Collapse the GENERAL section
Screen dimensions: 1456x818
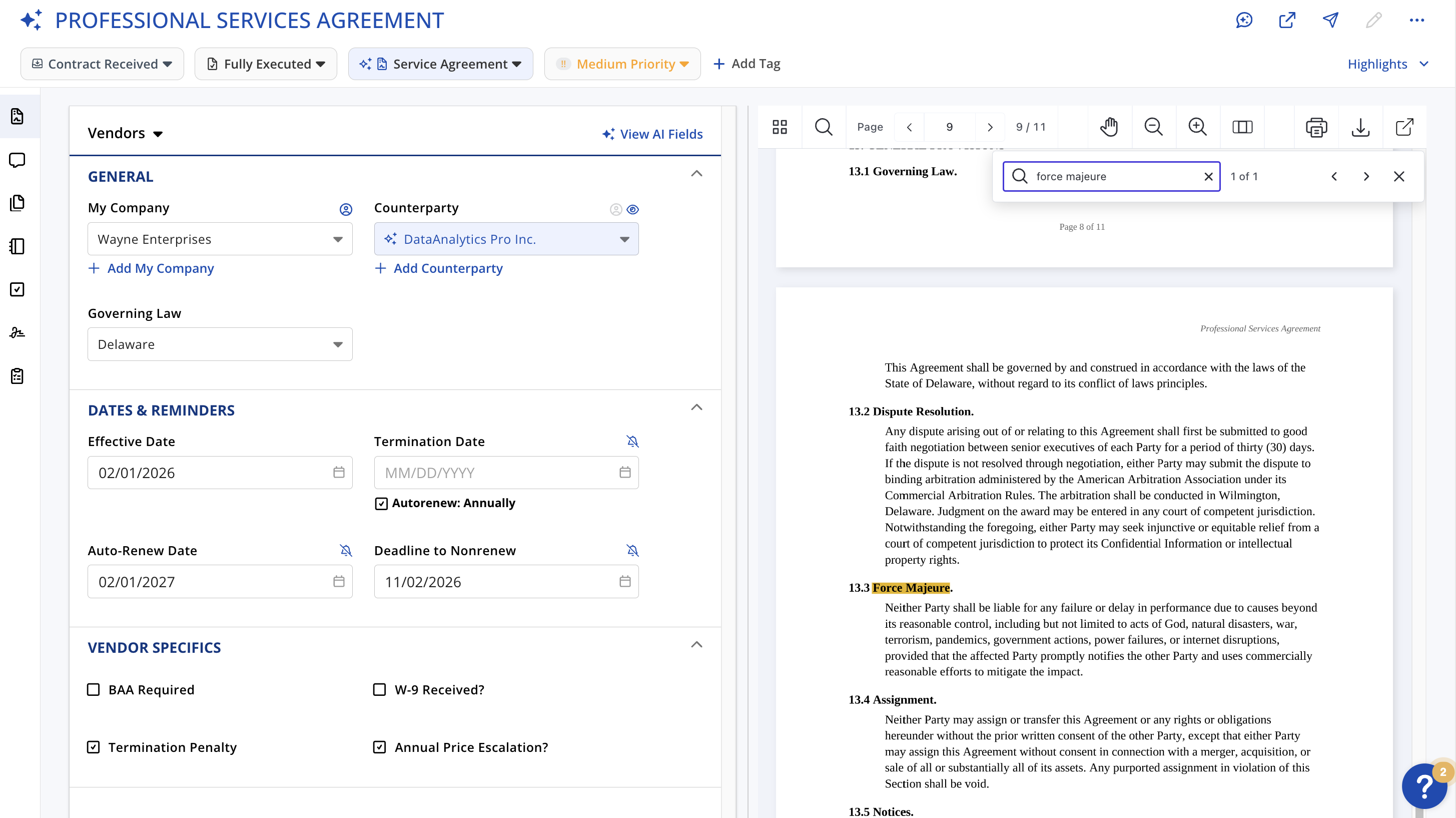tap(696, 174)
